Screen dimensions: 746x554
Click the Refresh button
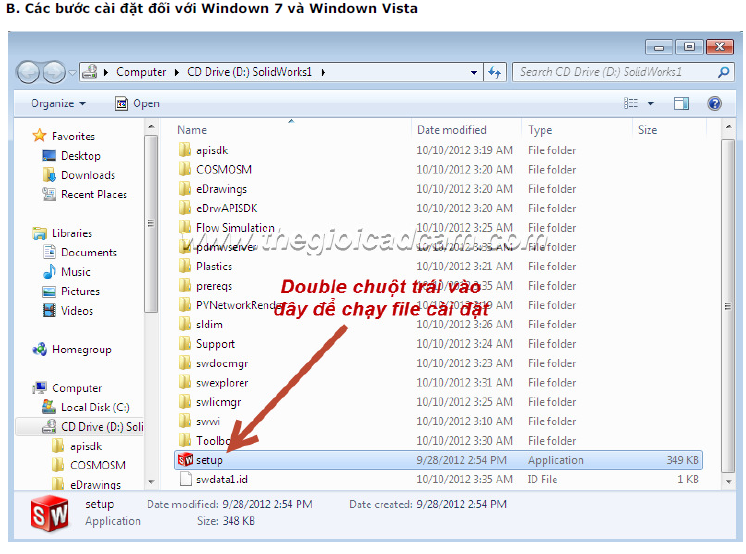point(495,72)
